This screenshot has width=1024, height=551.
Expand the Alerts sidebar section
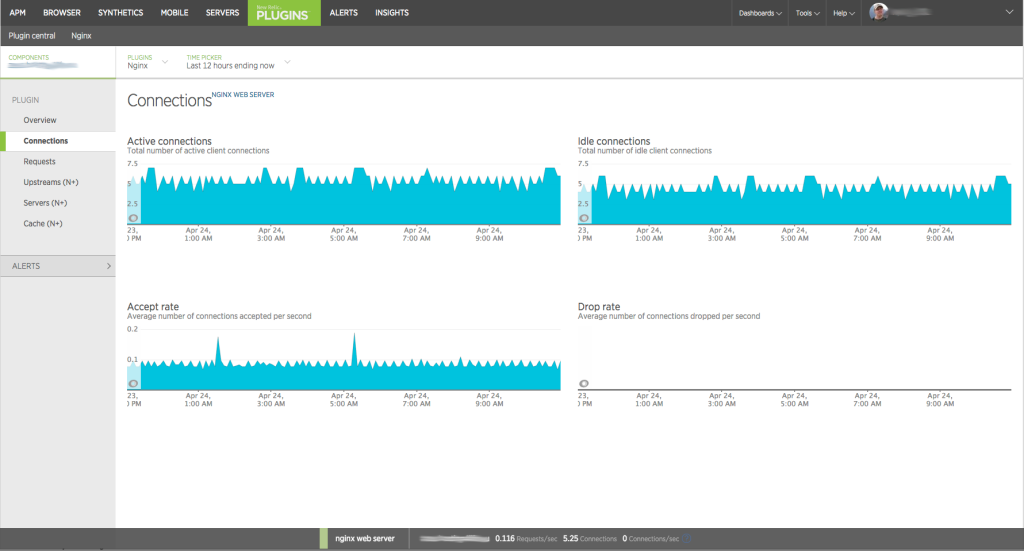(57, 266)
